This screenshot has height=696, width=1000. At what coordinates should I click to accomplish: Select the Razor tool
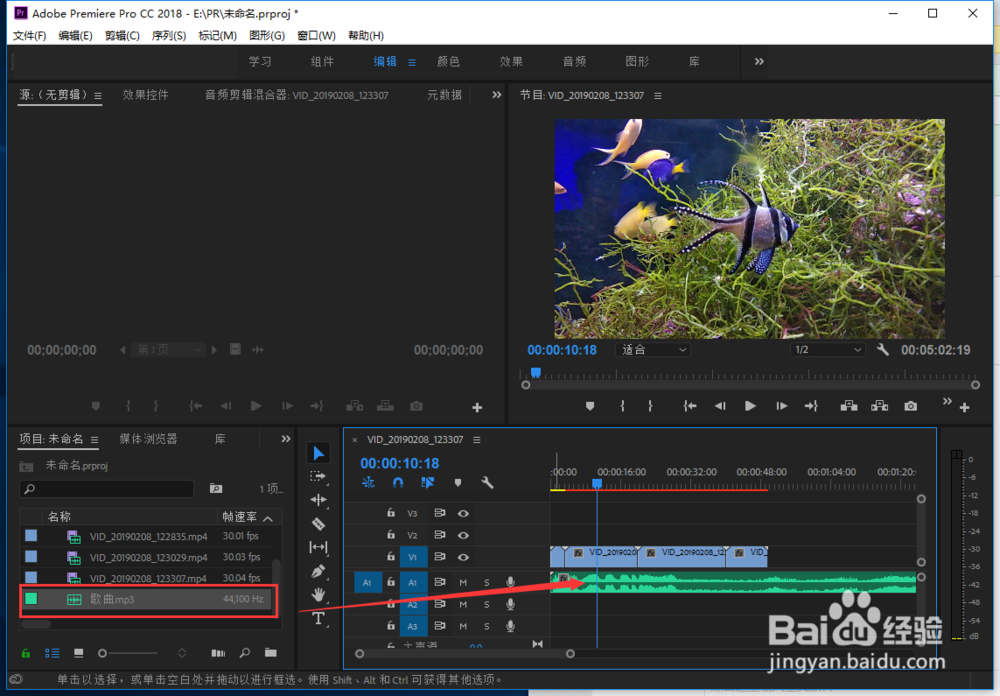[x=318, y=524]
